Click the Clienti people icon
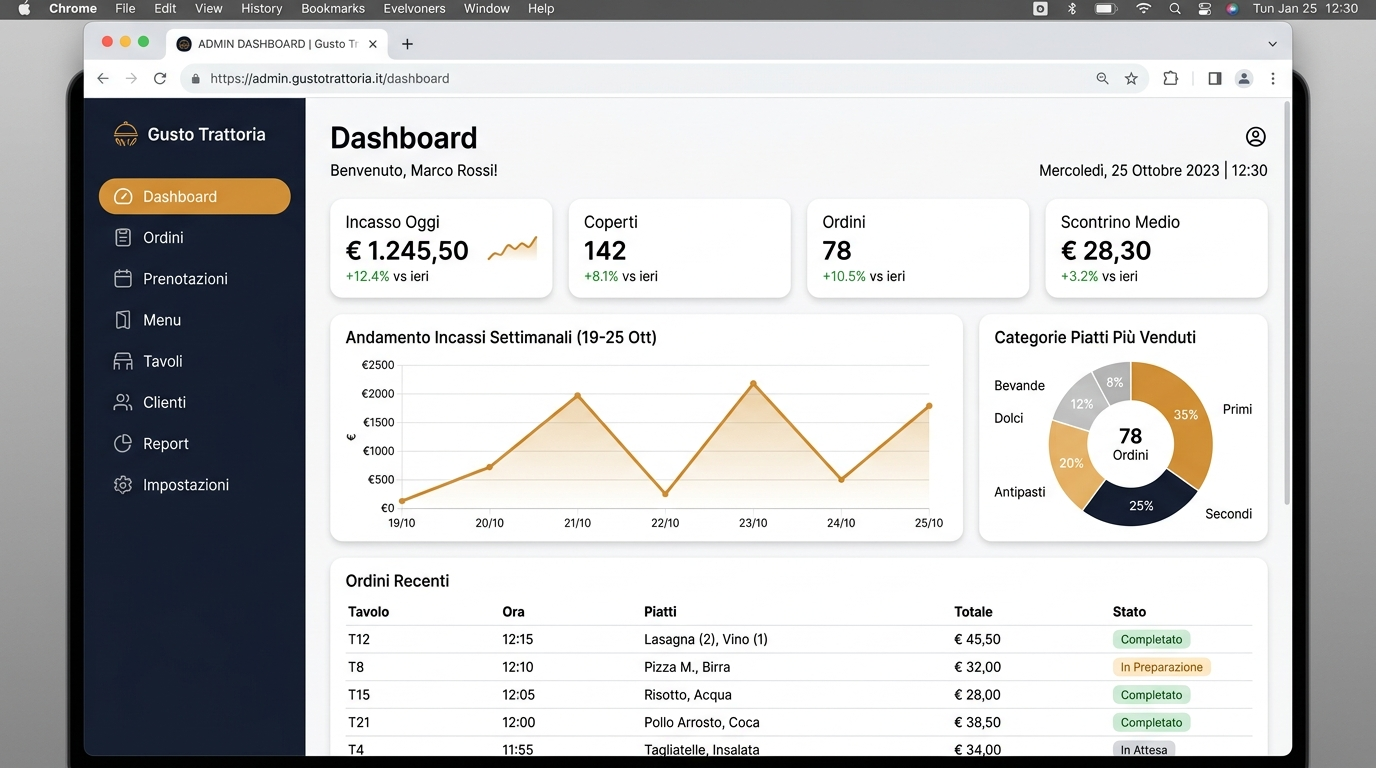Viewport: 1376px width, 768px height. point(123,402)
